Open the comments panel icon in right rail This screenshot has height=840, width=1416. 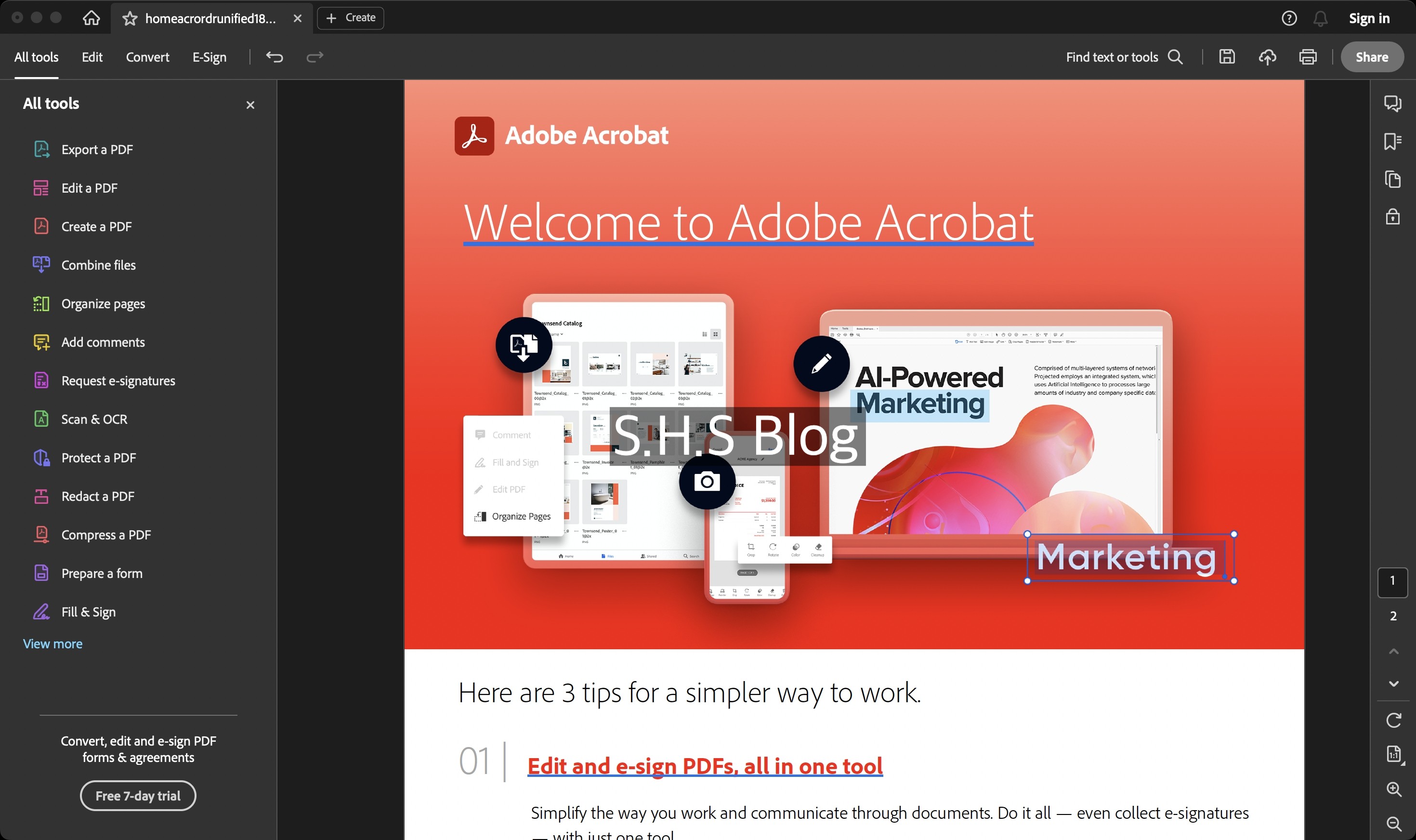click(1392, 103)
